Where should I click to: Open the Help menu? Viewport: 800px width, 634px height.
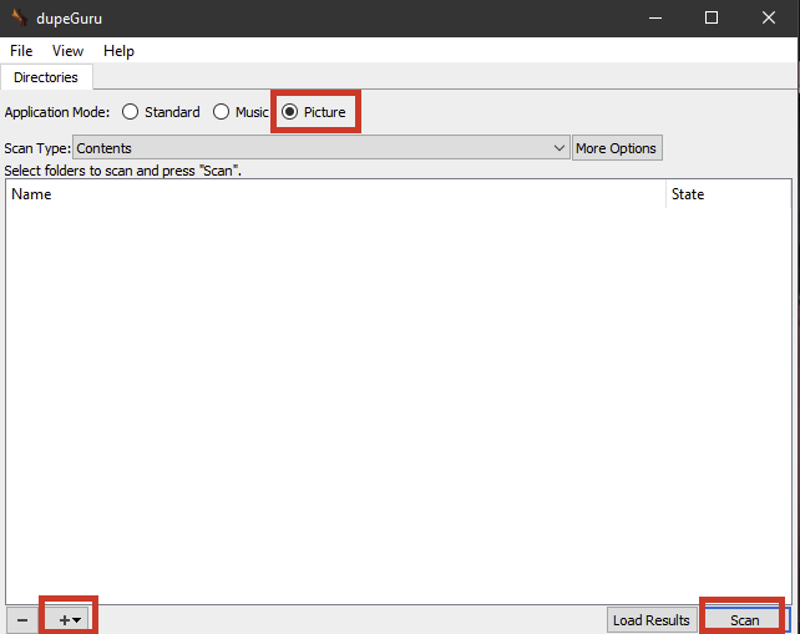coord(118,51)
